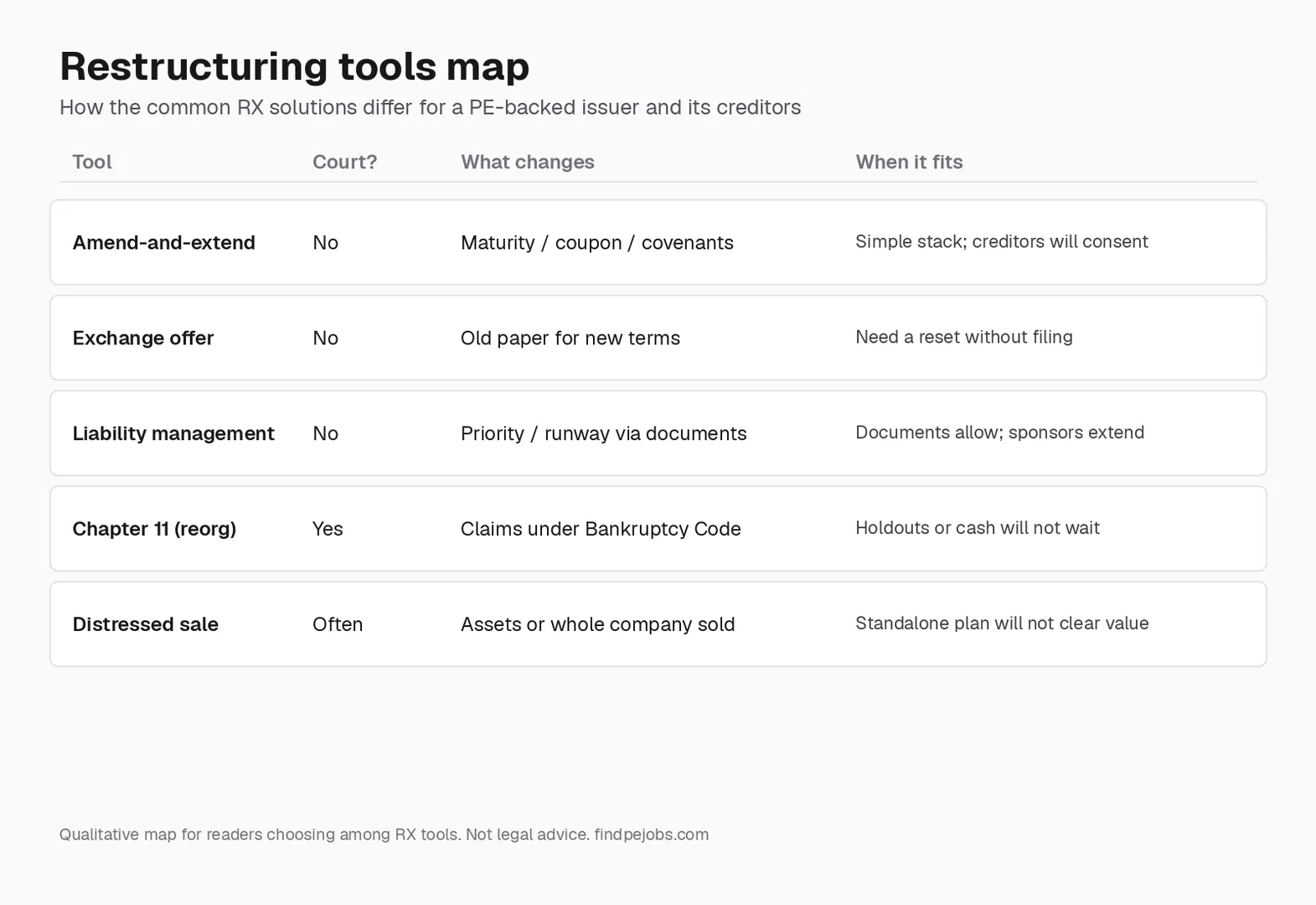Click the footer note mentioning findpejobs.com
The width and height of the screenshot is (1316, 905).
(384, 835)
